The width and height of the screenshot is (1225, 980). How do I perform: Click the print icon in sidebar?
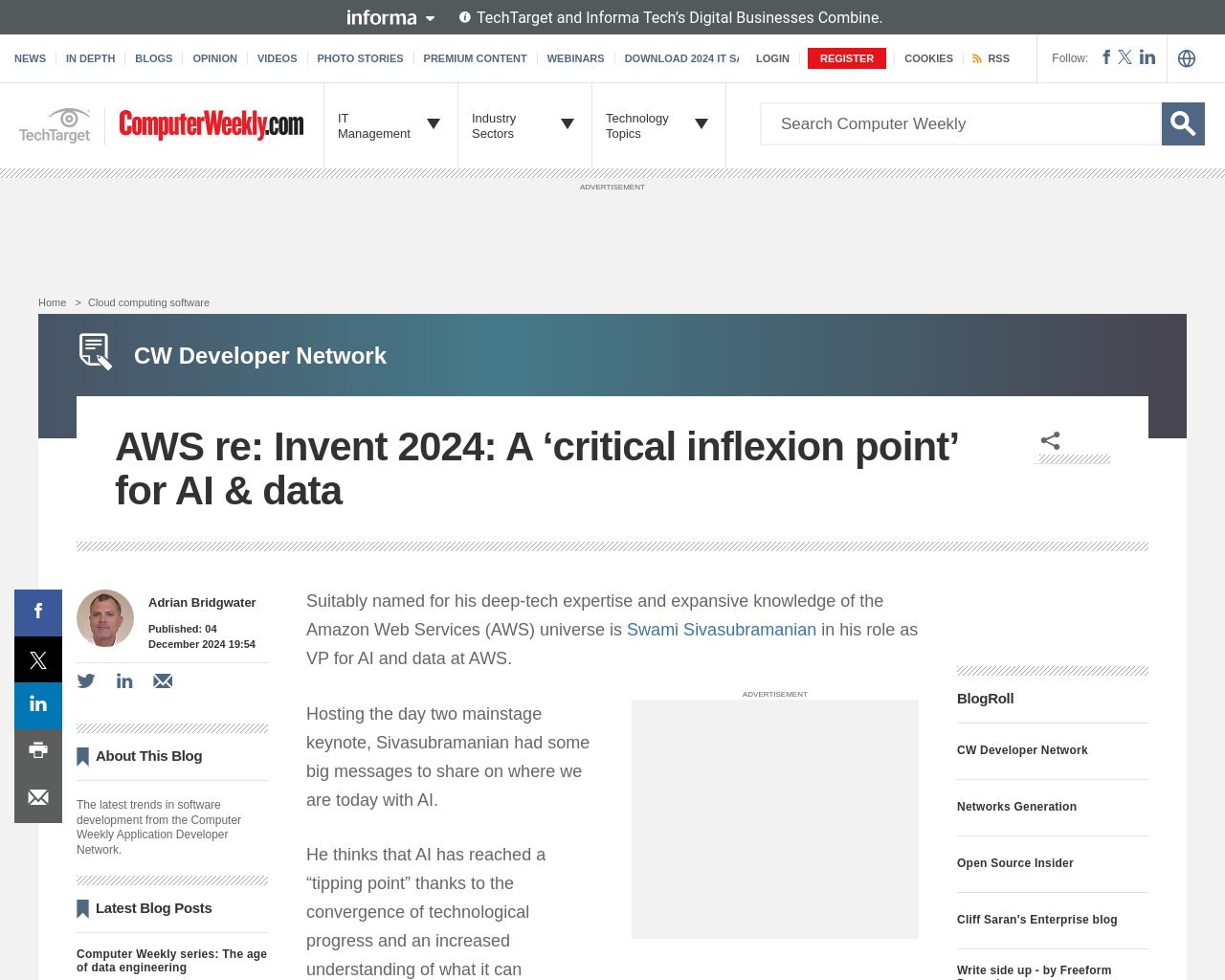pyautogui.click(x=38, y=751)
